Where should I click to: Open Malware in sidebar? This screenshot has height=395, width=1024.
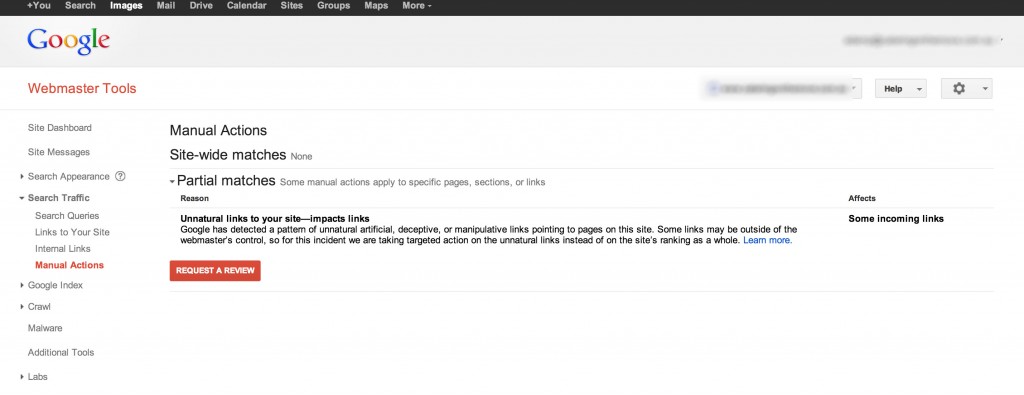coord(45,328)
